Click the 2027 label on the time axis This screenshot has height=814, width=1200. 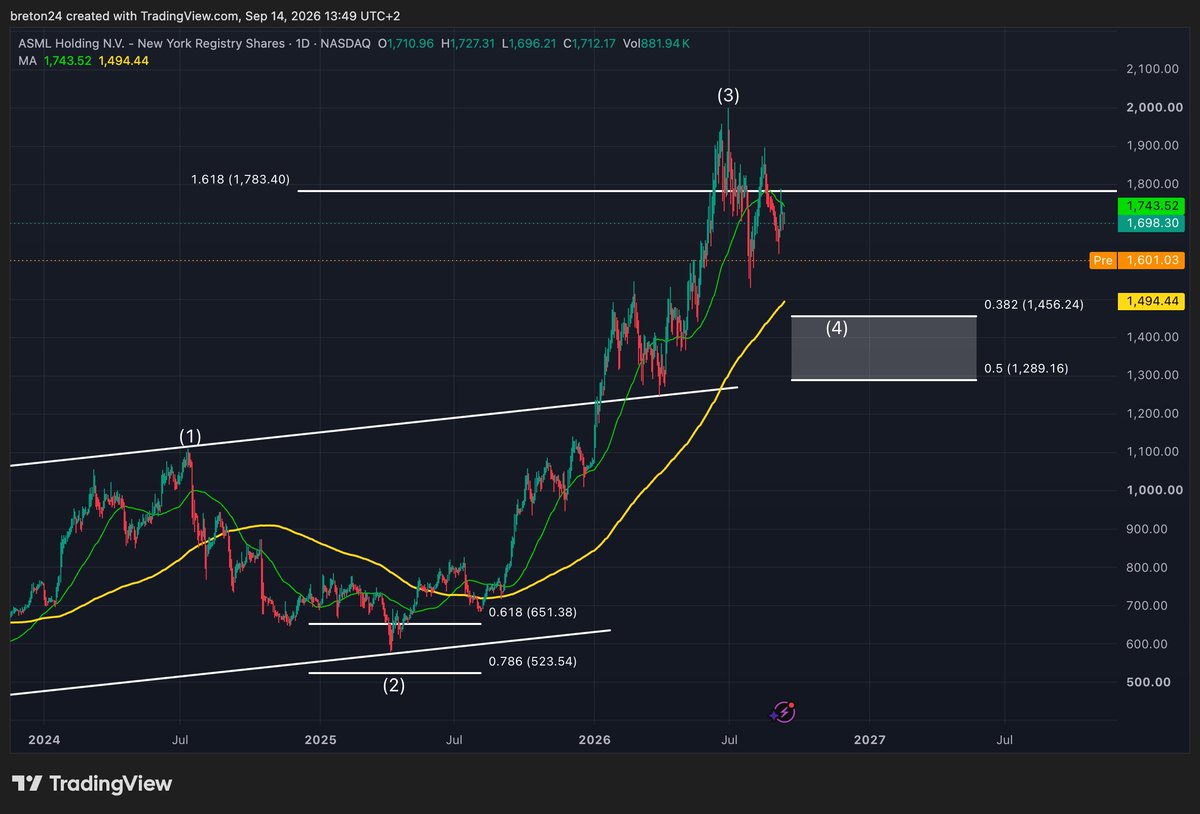click(x=869, y=740)
